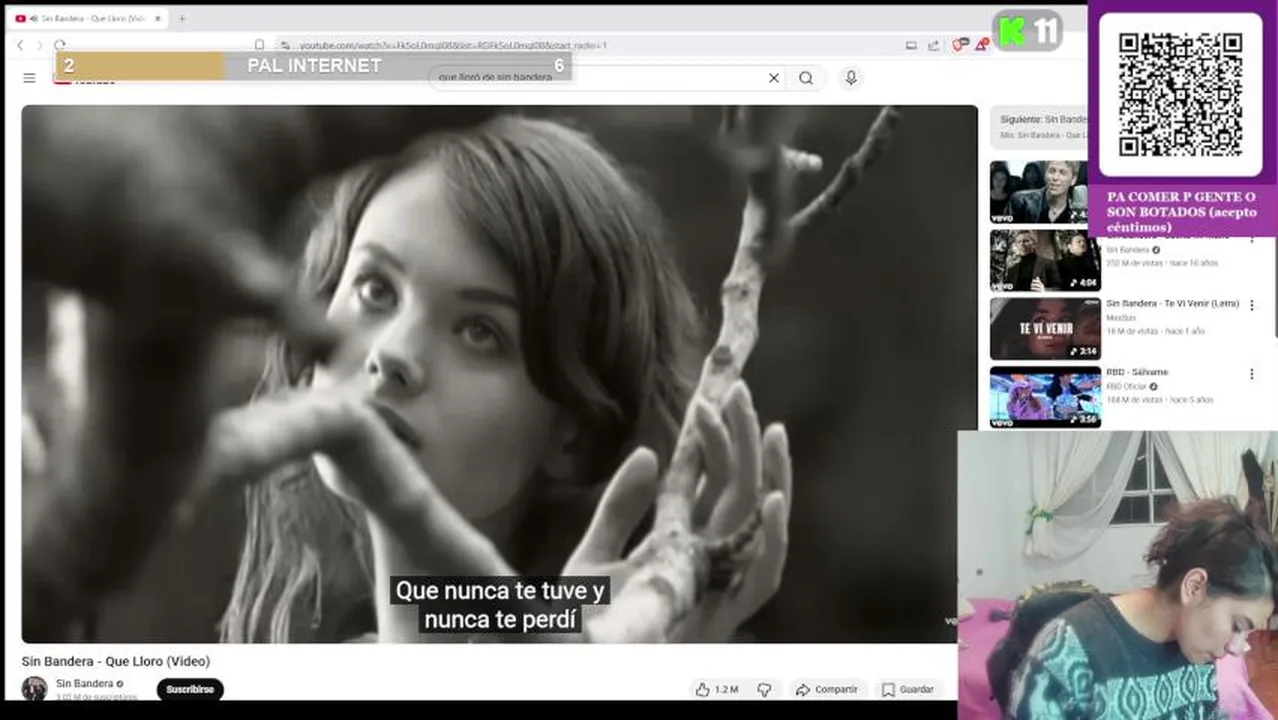
Task: Start voice search with microphone icon
Action: pos(851,78)
